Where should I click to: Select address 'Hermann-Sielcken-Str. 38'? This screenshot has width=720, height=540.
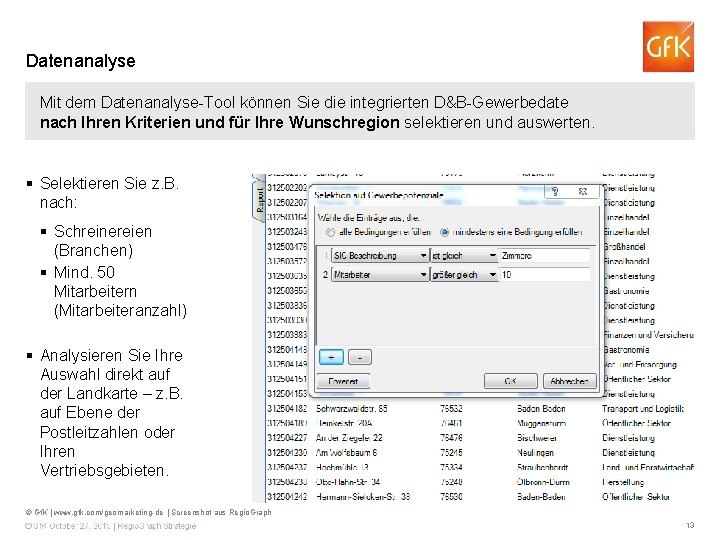pos(363,497)
